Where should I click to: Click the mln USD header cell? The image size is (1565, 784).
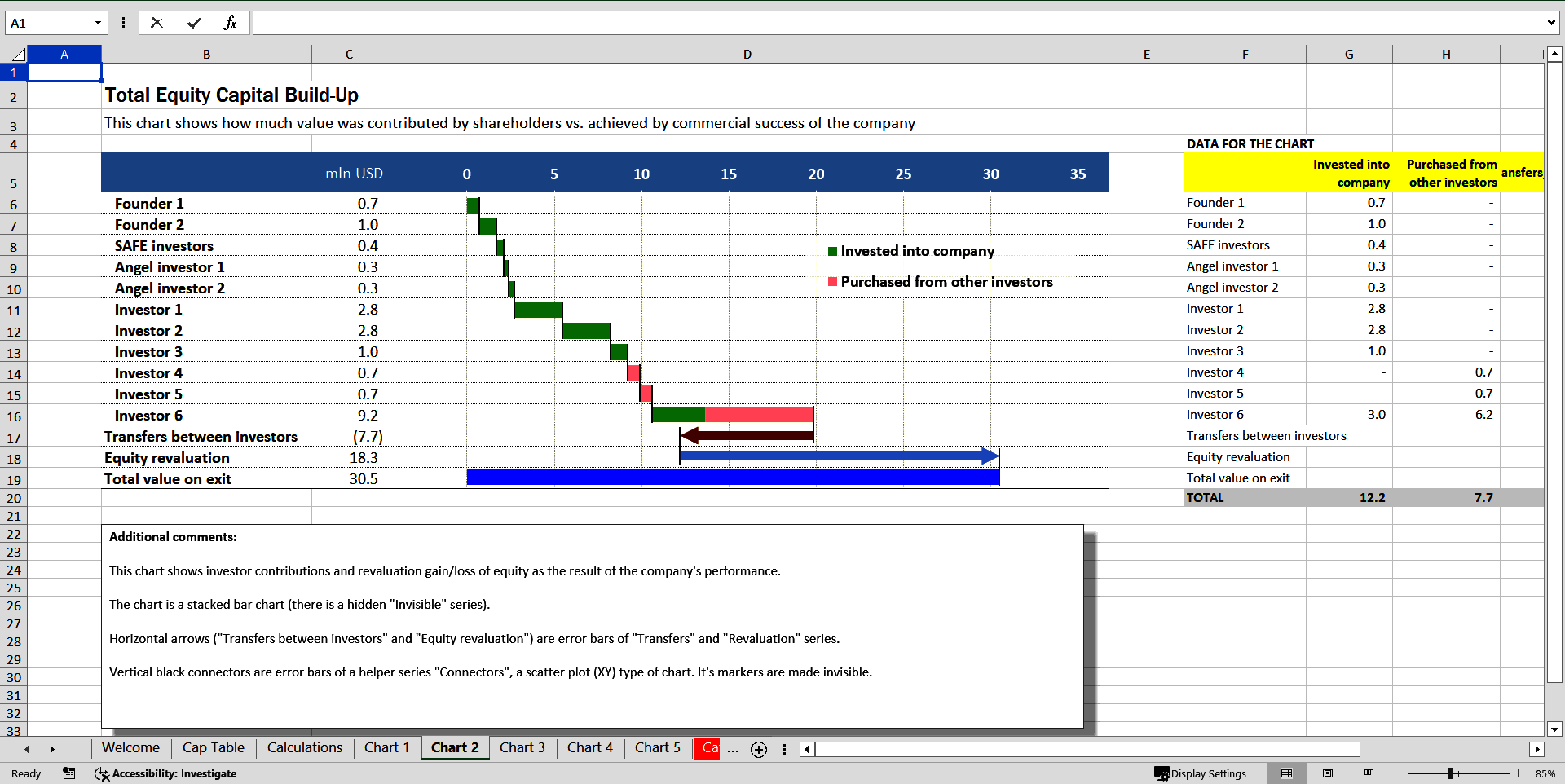pos(354,174)
